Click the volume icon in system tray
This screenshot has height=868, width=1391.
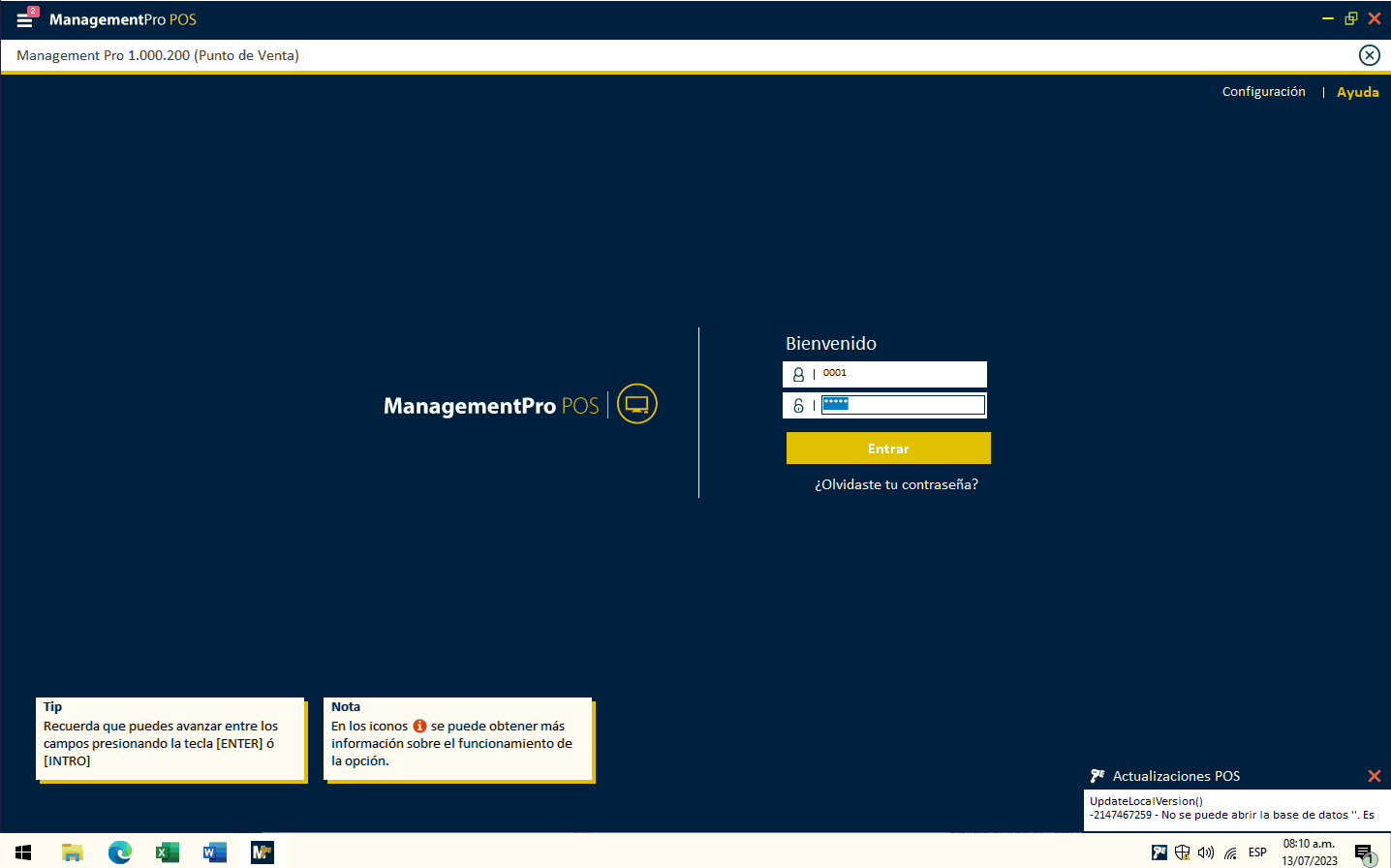click(1206, 852)
